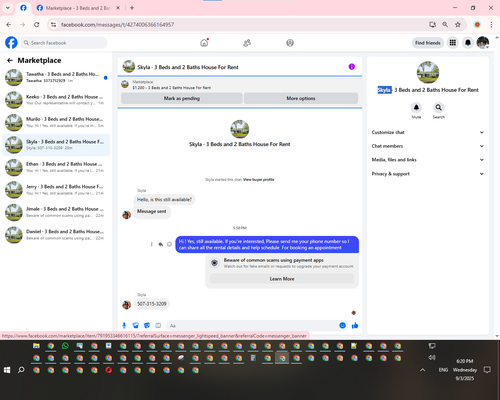Click the ENG language indicator
Image resolution: width=500 pixels, height=400 pixels.
pyautogui.click(x=443, y=370)
